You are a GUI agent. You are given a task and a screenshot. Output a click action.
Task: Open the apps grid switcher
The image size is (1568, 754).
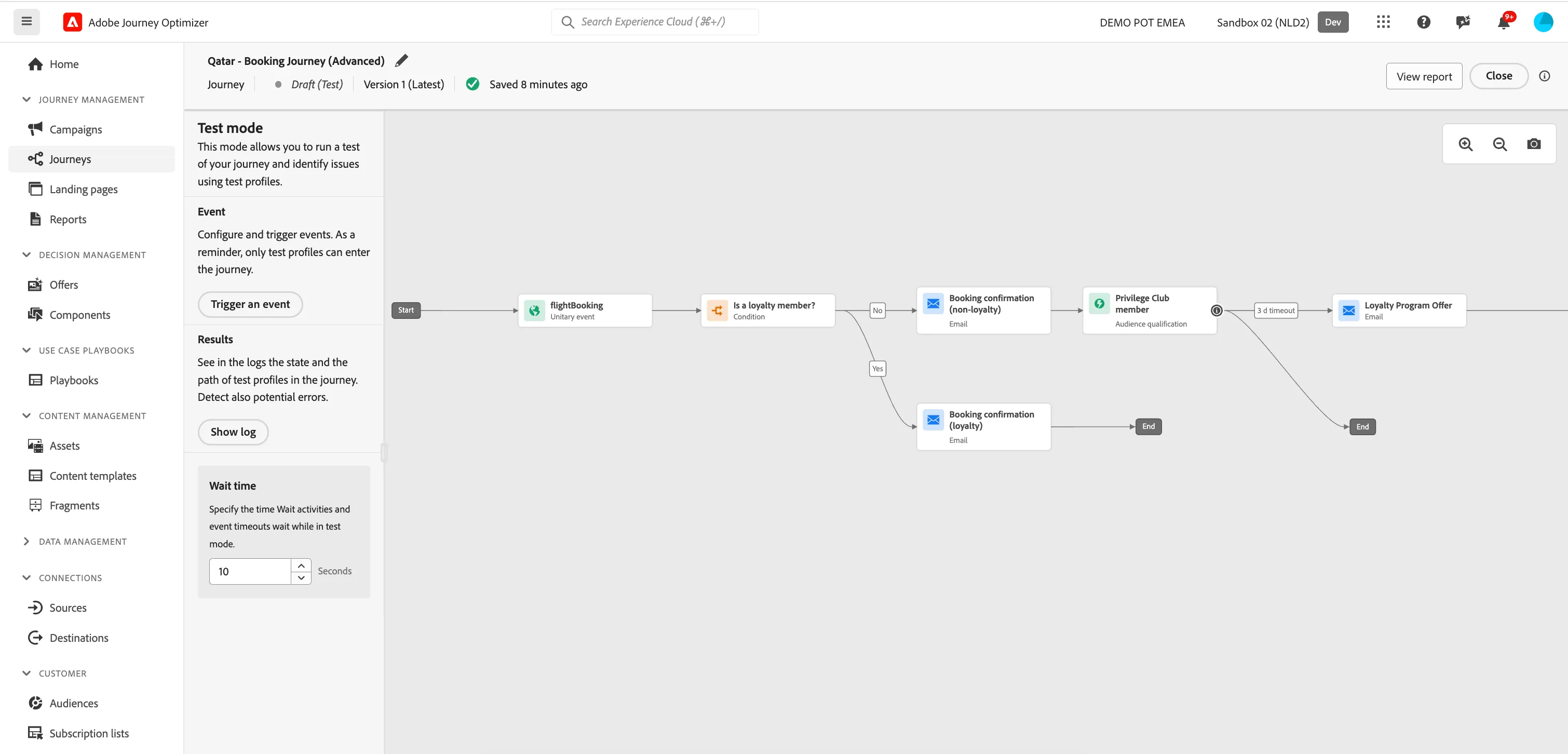pos(1383,22)
